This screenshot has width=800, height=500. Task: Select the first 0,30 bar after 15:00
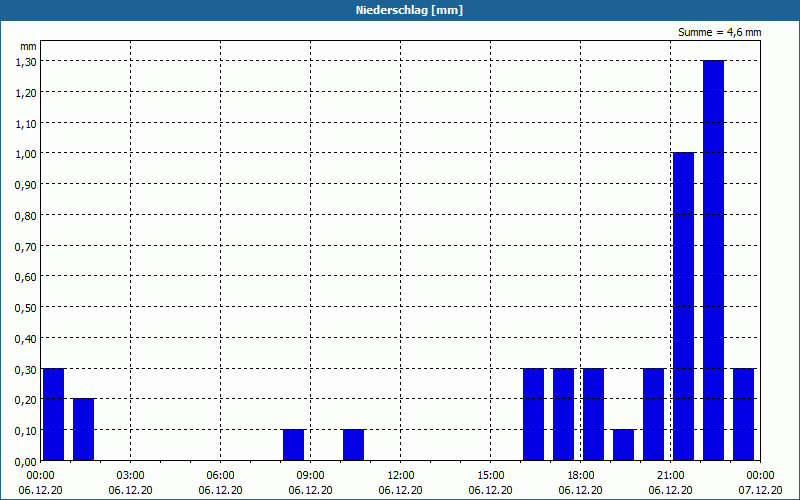tap(534, 414)
